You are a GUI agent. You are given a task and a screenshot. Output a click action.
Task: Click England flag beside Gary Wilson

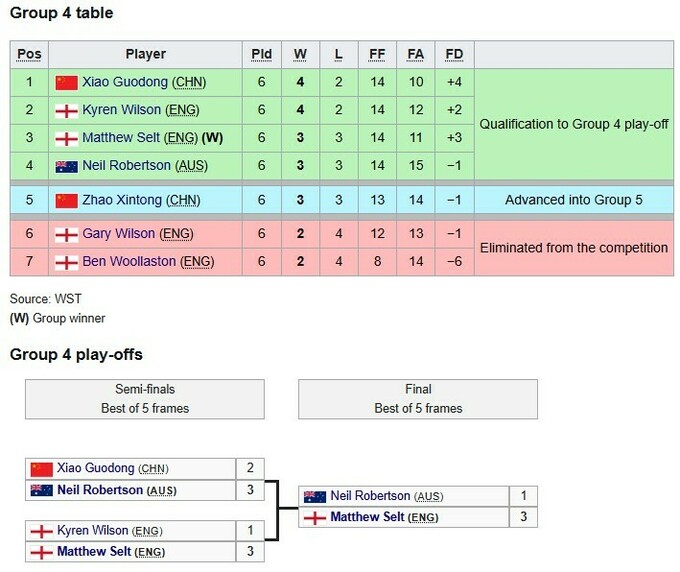[66, 234]
